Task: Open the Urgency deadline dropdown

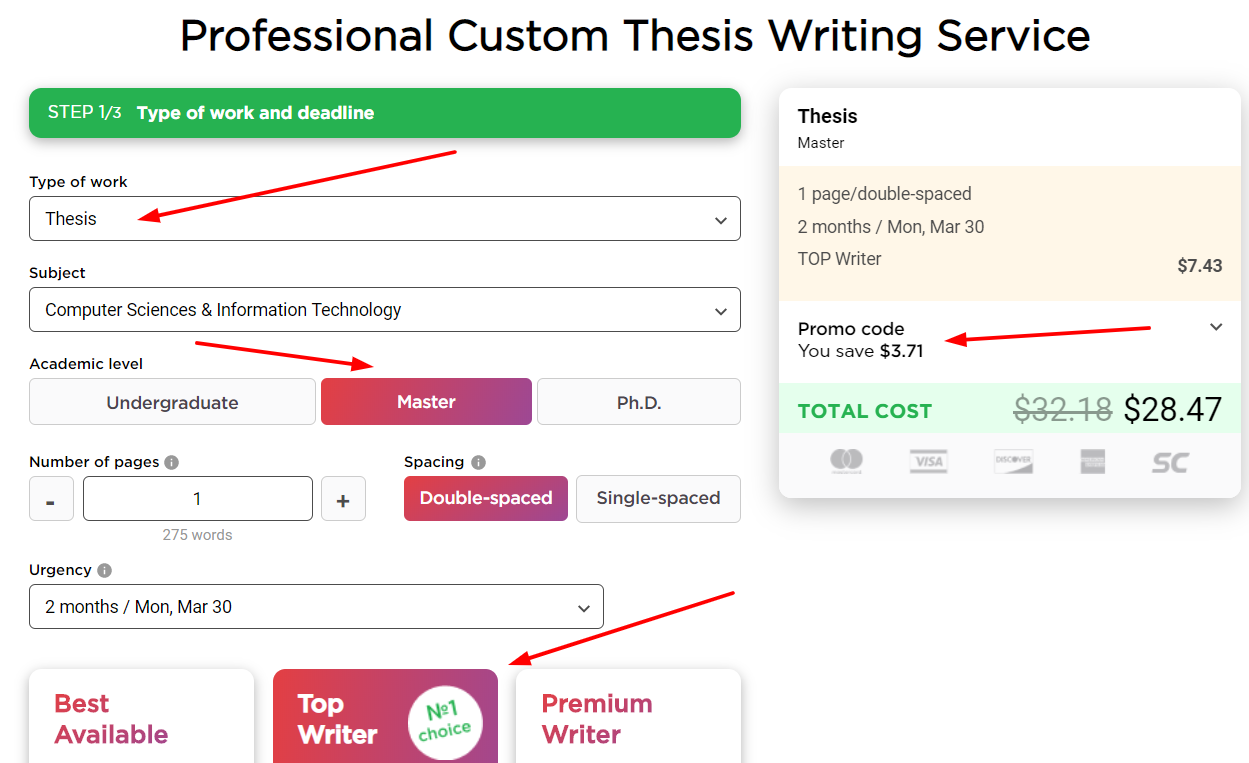Action: click(x=316, y=606)
